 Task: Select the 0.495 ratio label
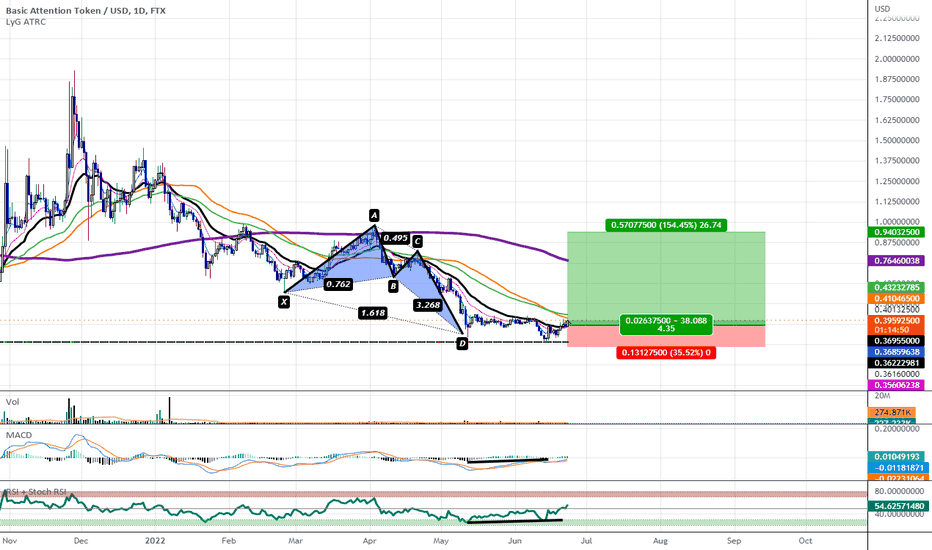pyautogui.click(x=395, y=238)
